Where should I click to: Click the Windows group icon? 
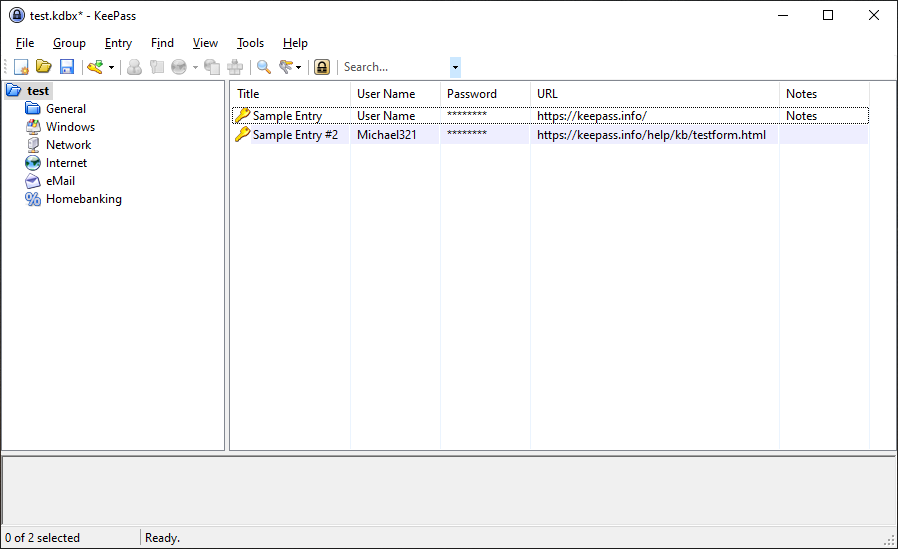[33, 127]
